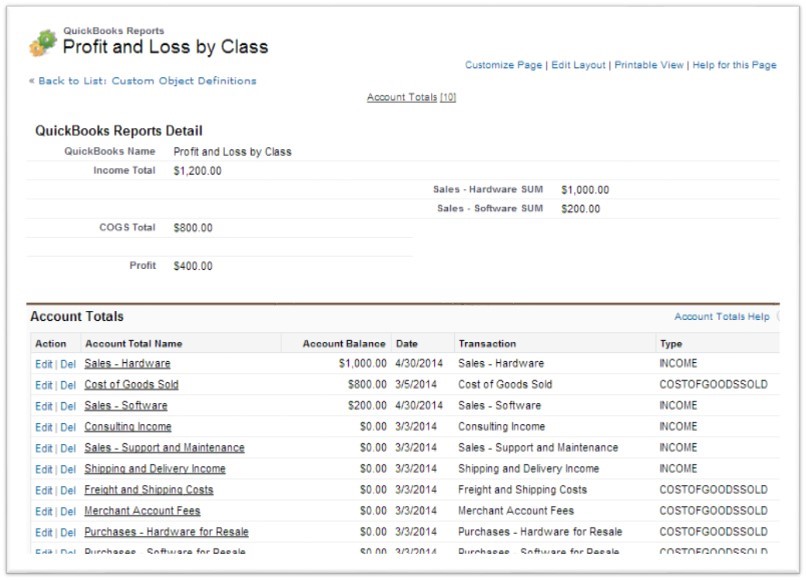
Task: Edit the Sales - Software row
Action: (x=43, y=407)
